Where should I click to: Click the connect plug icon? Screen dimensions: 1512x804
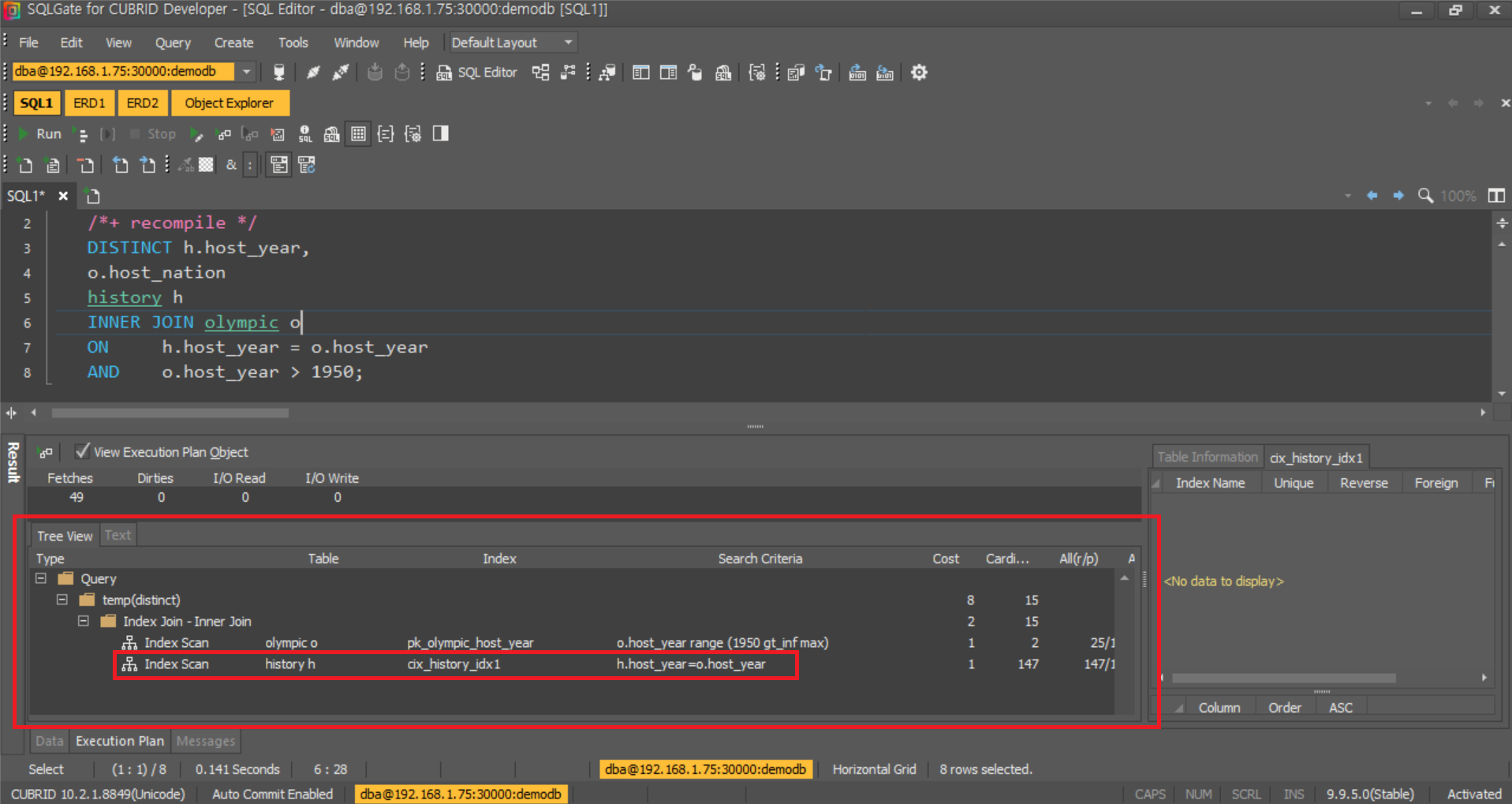pos(313,73)
